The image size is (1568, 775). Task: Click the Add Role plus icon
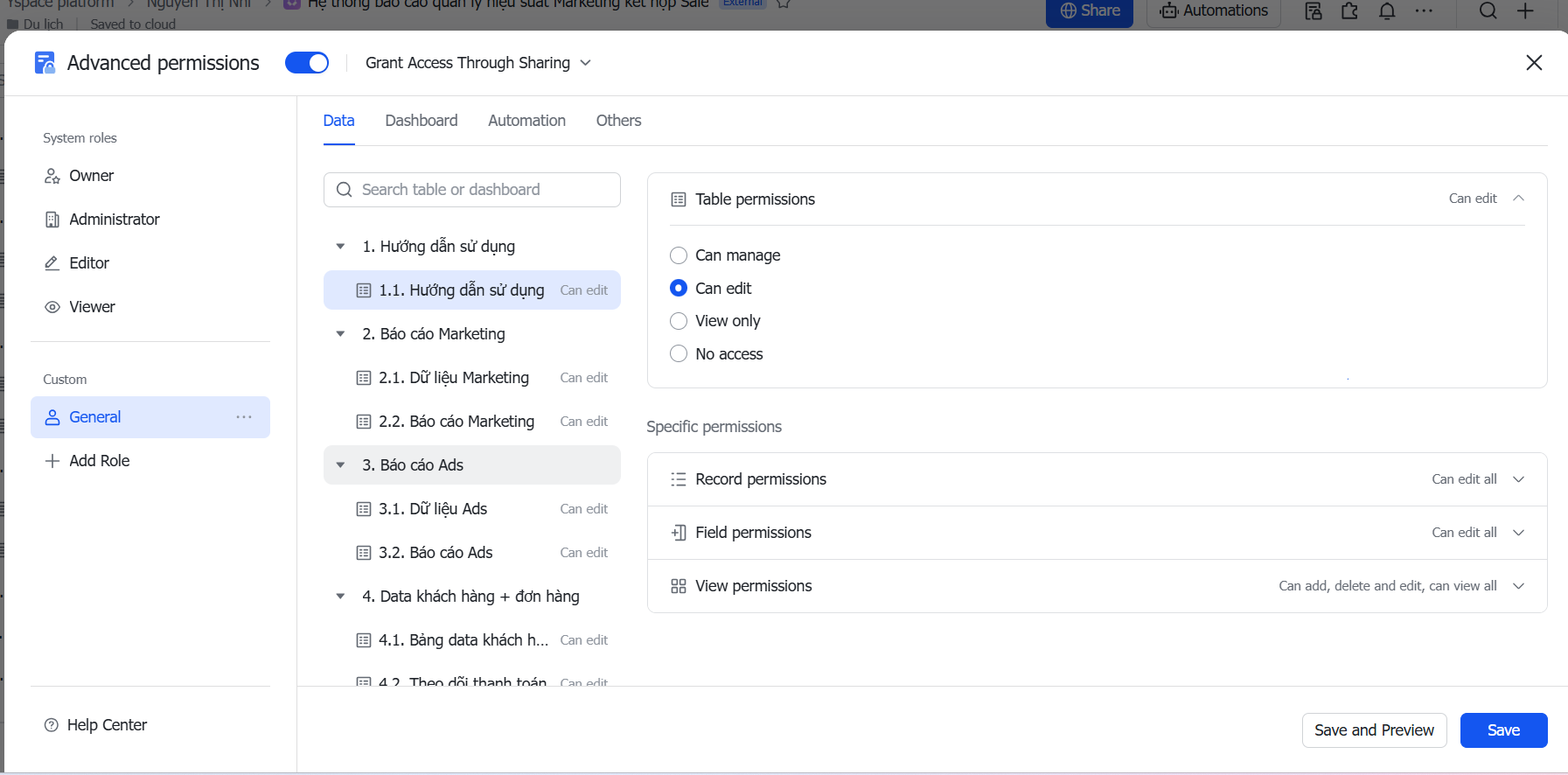pos(52,461)
